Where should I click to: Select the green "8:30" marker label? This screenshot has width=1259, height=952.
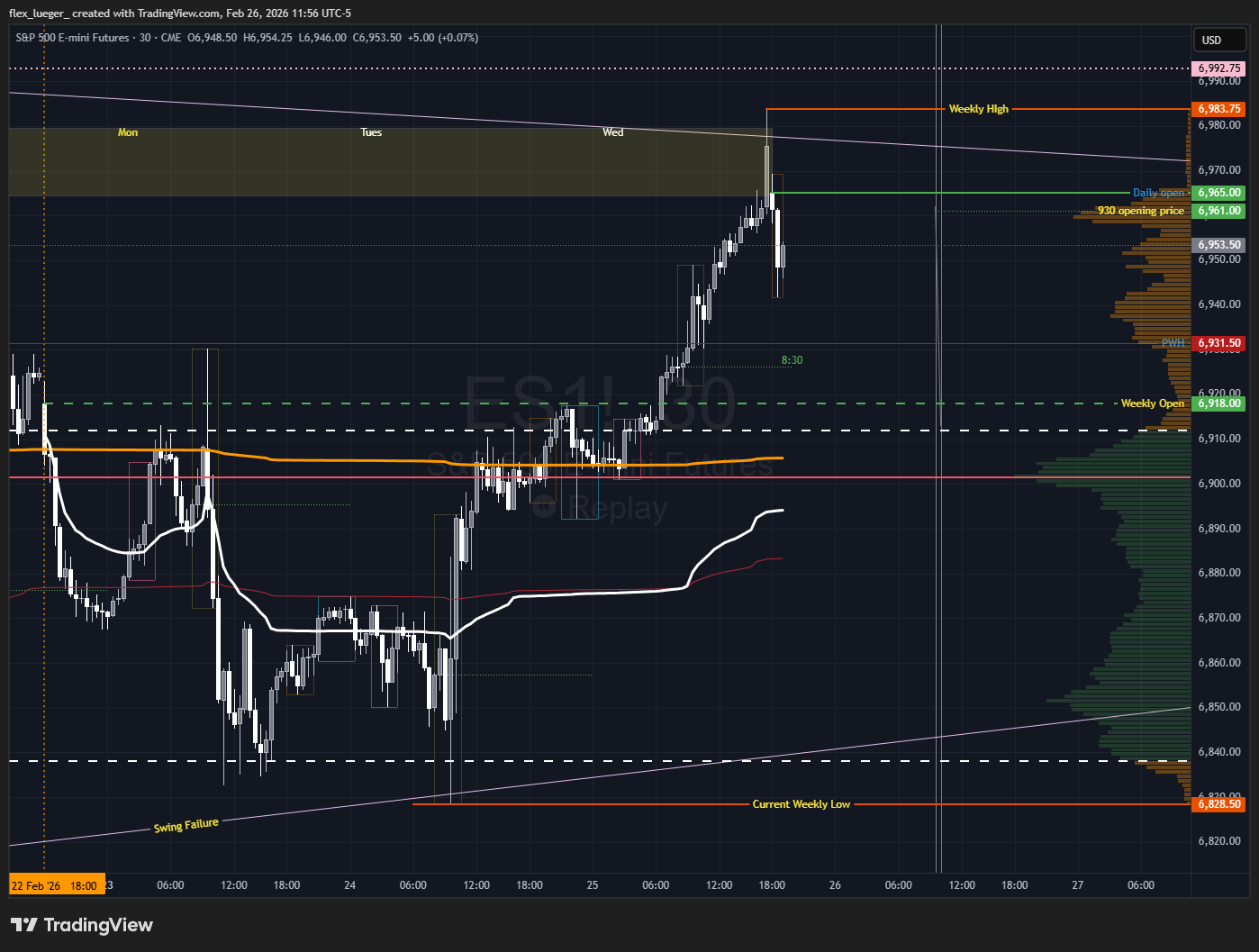pos(792,360)
